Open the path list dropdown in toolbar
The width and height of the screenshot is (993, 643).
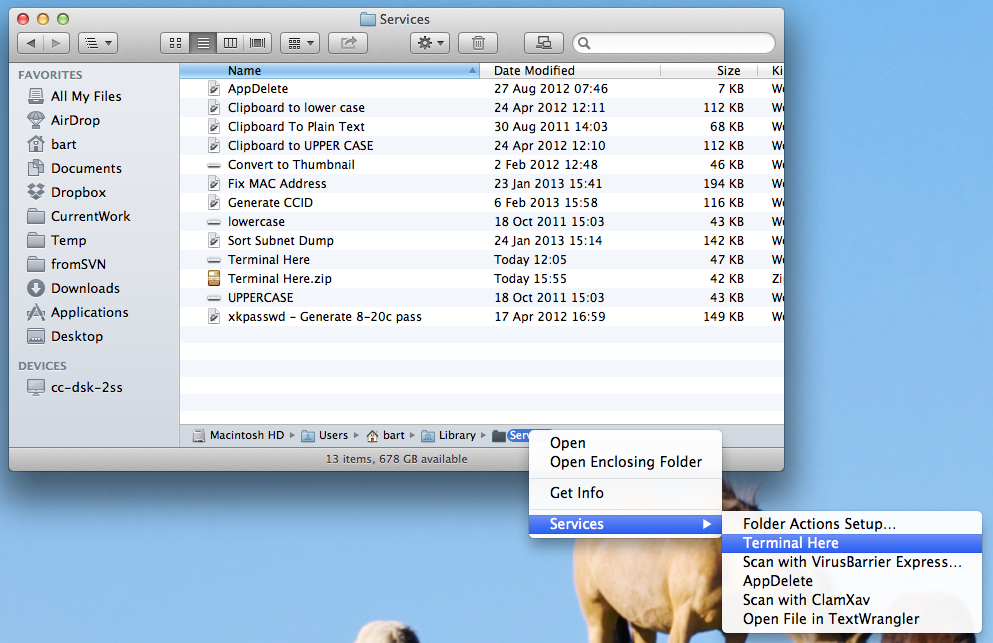98,43
